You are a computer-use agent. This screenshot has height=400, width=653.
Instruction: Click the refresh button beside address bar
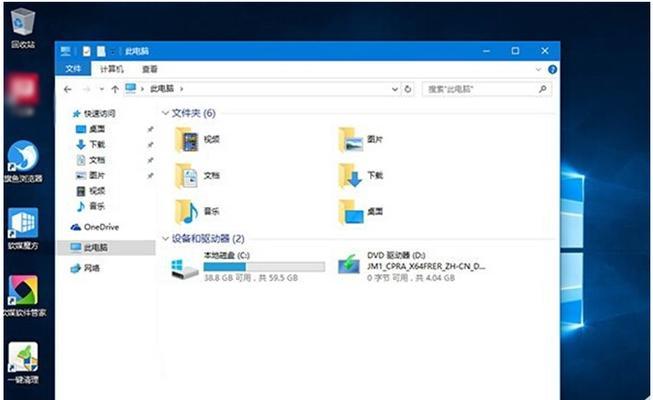pos(408,89)
